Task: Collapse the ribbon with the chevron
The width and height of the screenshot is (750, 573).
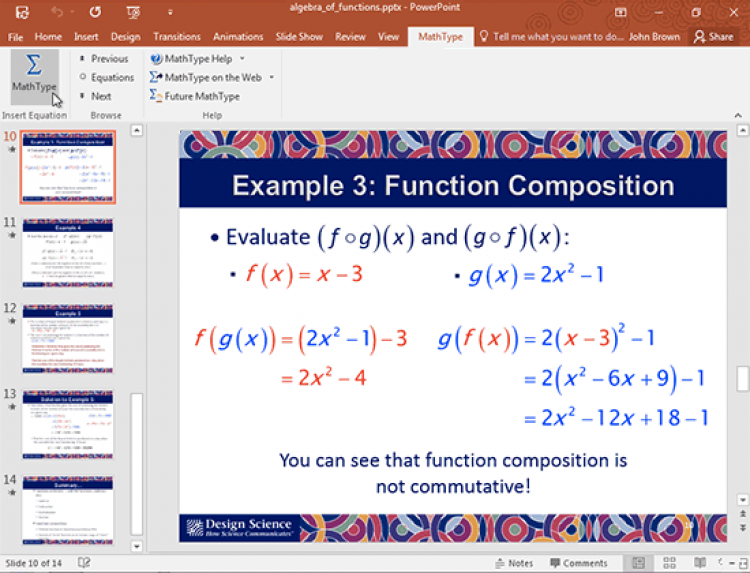Action: (x=738, y=115)
